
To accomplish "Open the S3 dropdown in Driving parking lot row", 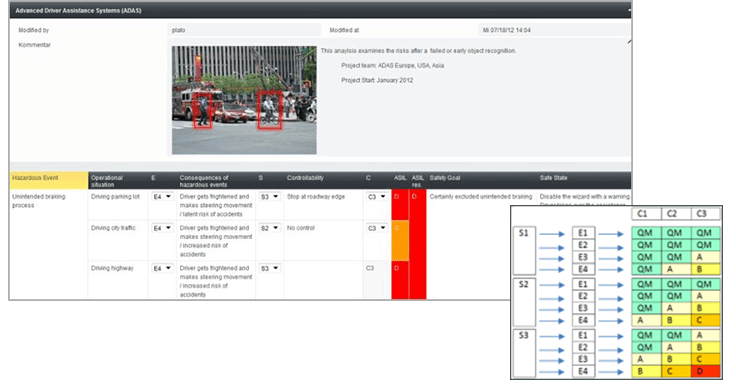I will pyautogui.click(x=269, y=197).
